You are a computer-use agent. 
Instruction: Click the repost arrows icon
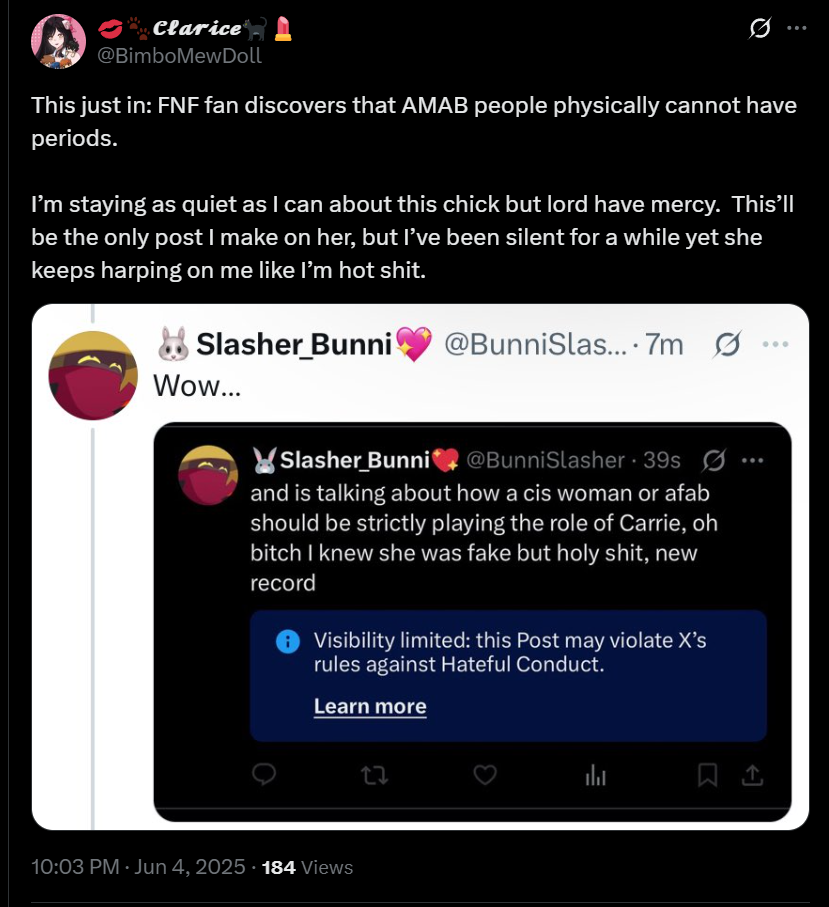[x=374, y=775]
